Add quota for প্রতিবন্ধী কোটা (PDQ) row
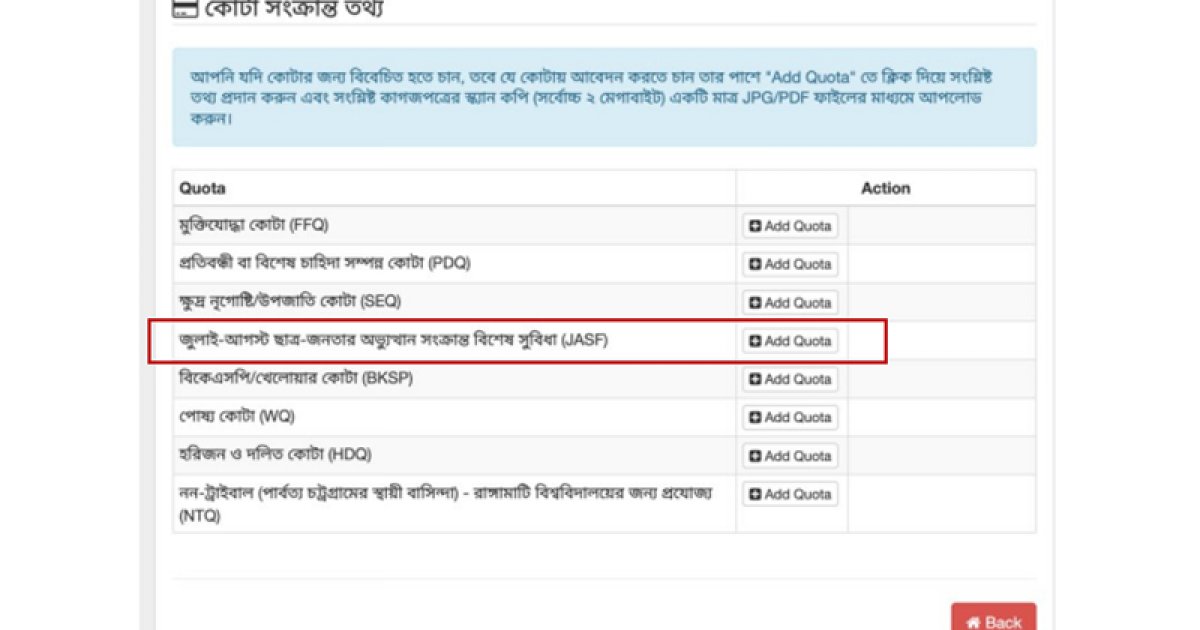Viewport: 1200px width, 630px height. pyautogui.click(x=790, y=264)
